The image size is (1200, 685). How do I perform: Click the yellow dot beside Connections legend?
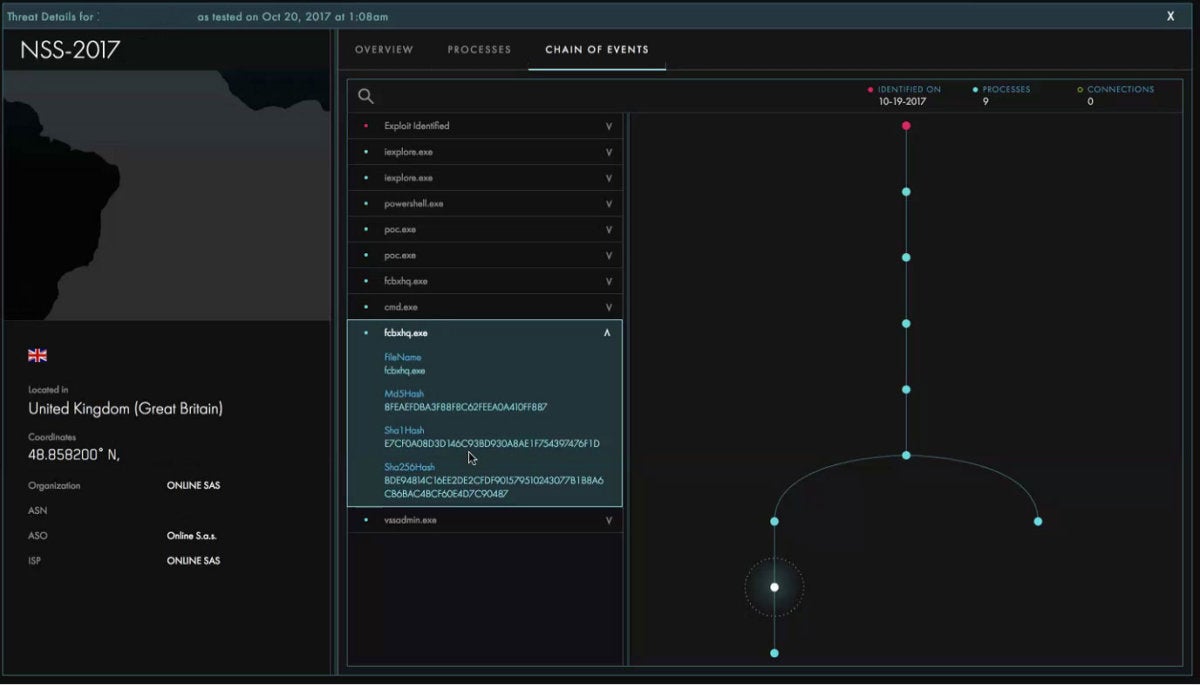coord(1080,90)
